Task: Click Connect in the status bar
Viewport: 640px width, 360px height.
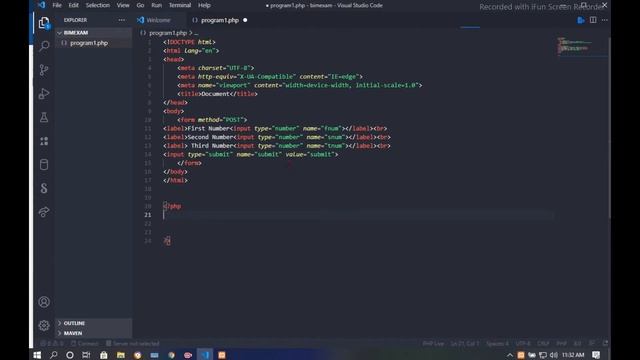Action: [x=84, y=344]
